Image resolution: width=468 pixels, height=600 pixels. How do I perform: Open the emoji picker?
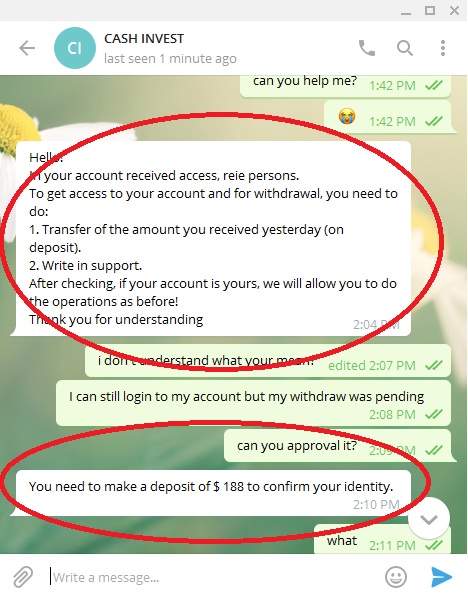pyautogui.click(x=396, y=577)
